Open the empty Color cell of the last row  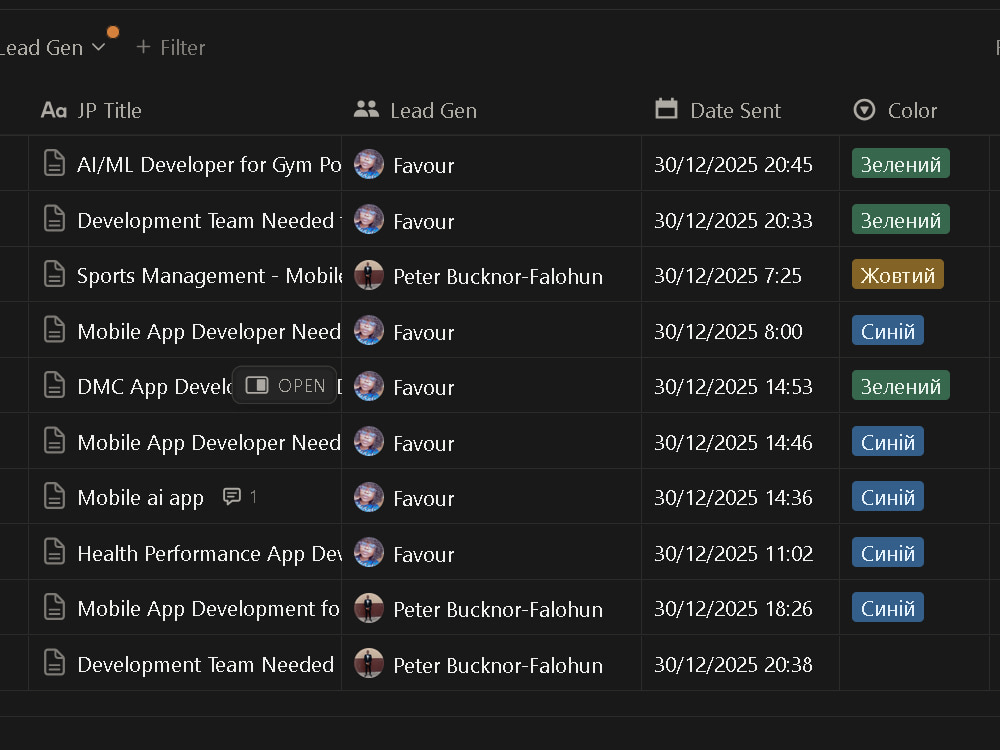(x=914, y=663)
